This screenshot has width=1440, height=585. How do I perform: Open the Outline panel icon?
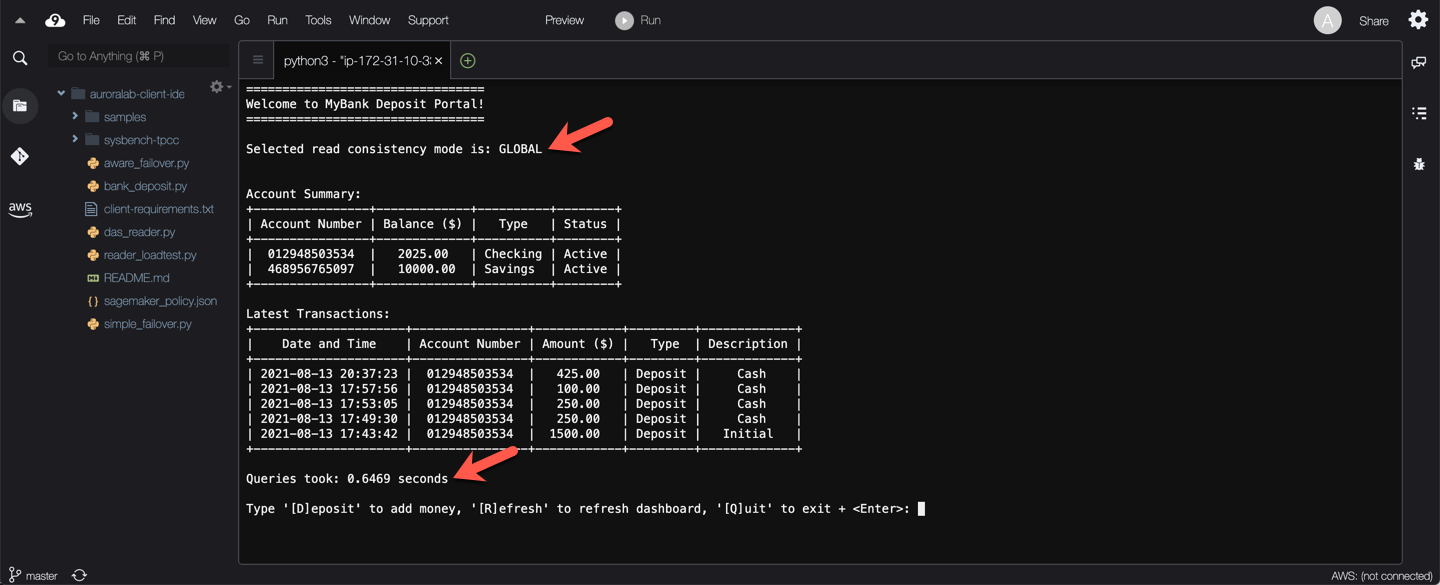pos(1419,113)
